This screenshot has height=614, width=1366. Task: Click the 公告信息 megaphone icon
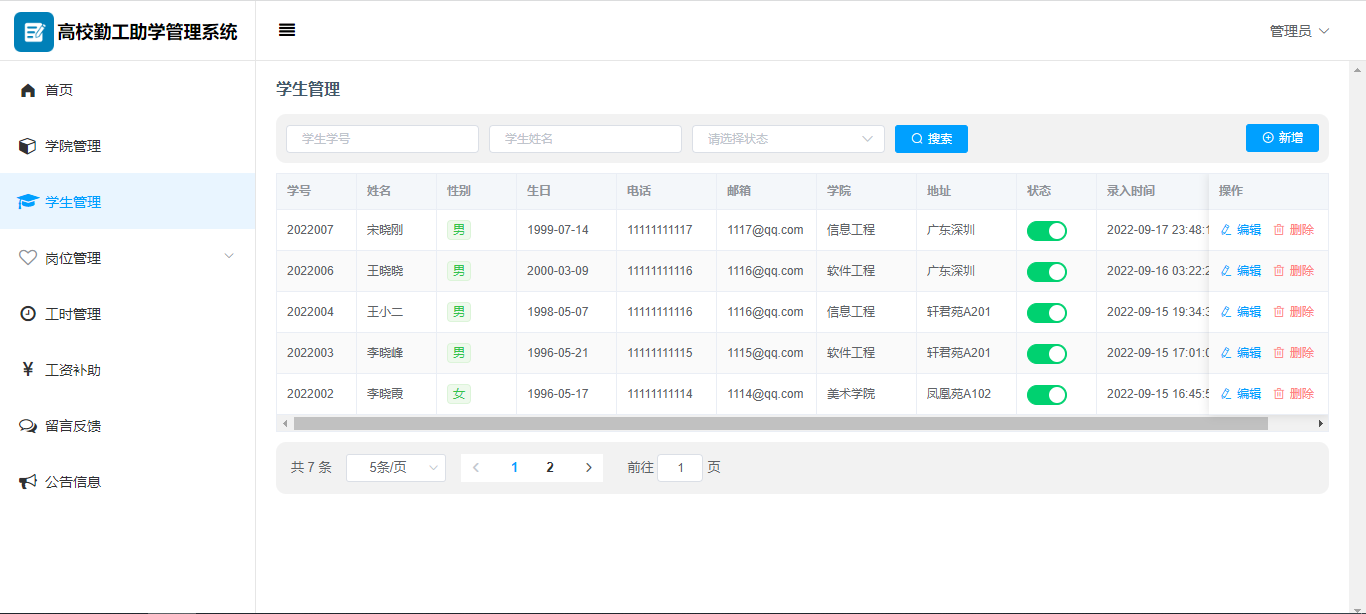coord(28,482)
